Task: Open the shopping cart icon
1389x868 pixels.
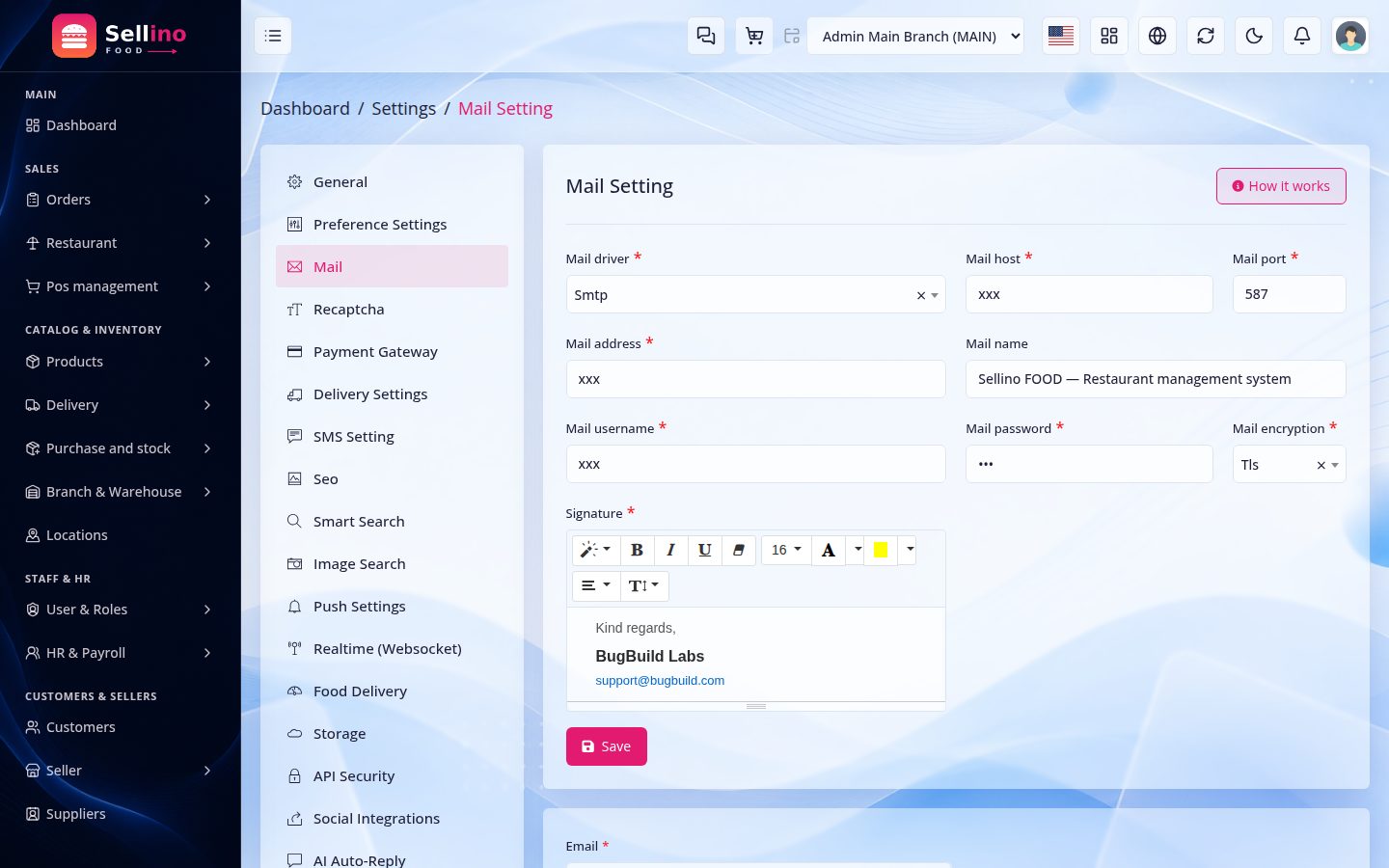Action: point(754,36)
